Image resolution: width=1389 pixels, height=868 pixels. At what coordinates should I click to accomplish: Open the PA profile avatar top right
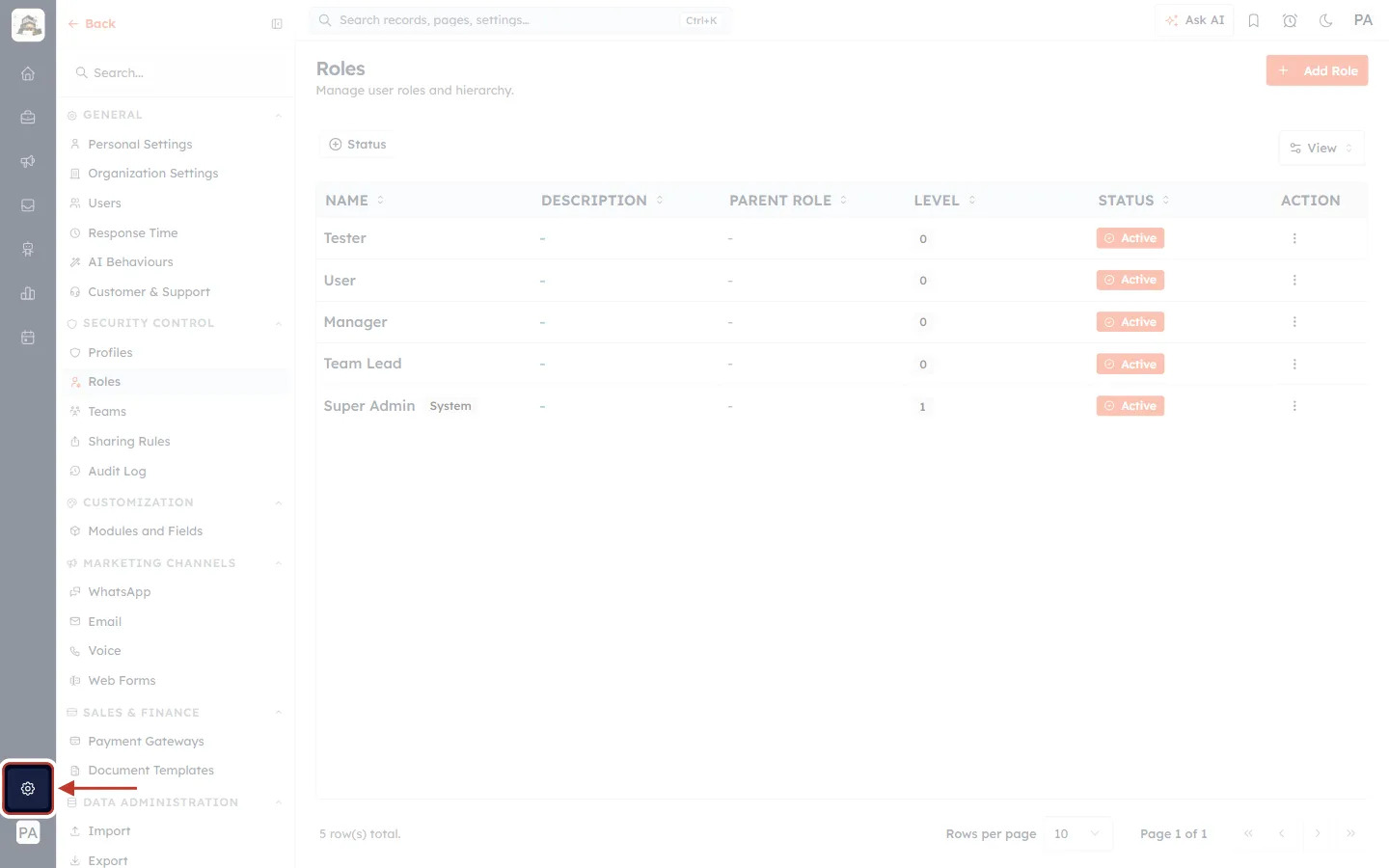(1363, 20)
